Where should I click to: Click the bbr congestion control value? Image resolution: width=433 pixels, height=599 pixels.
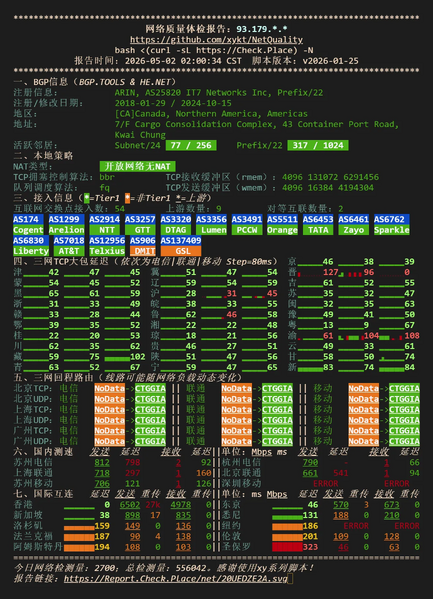[x=107, y=177]
